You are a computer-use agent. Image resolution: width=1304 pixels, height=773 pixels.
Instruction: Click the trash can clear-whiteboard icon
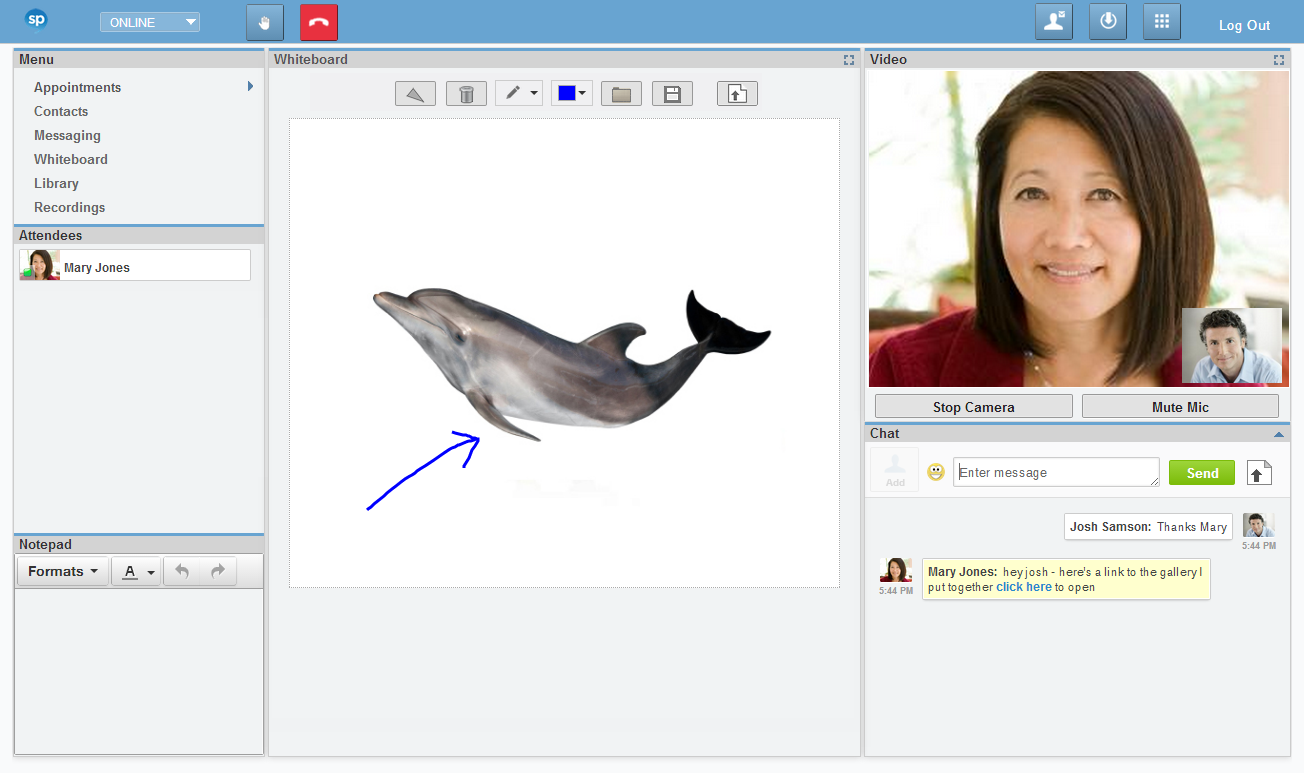click(x=466, y=94)
